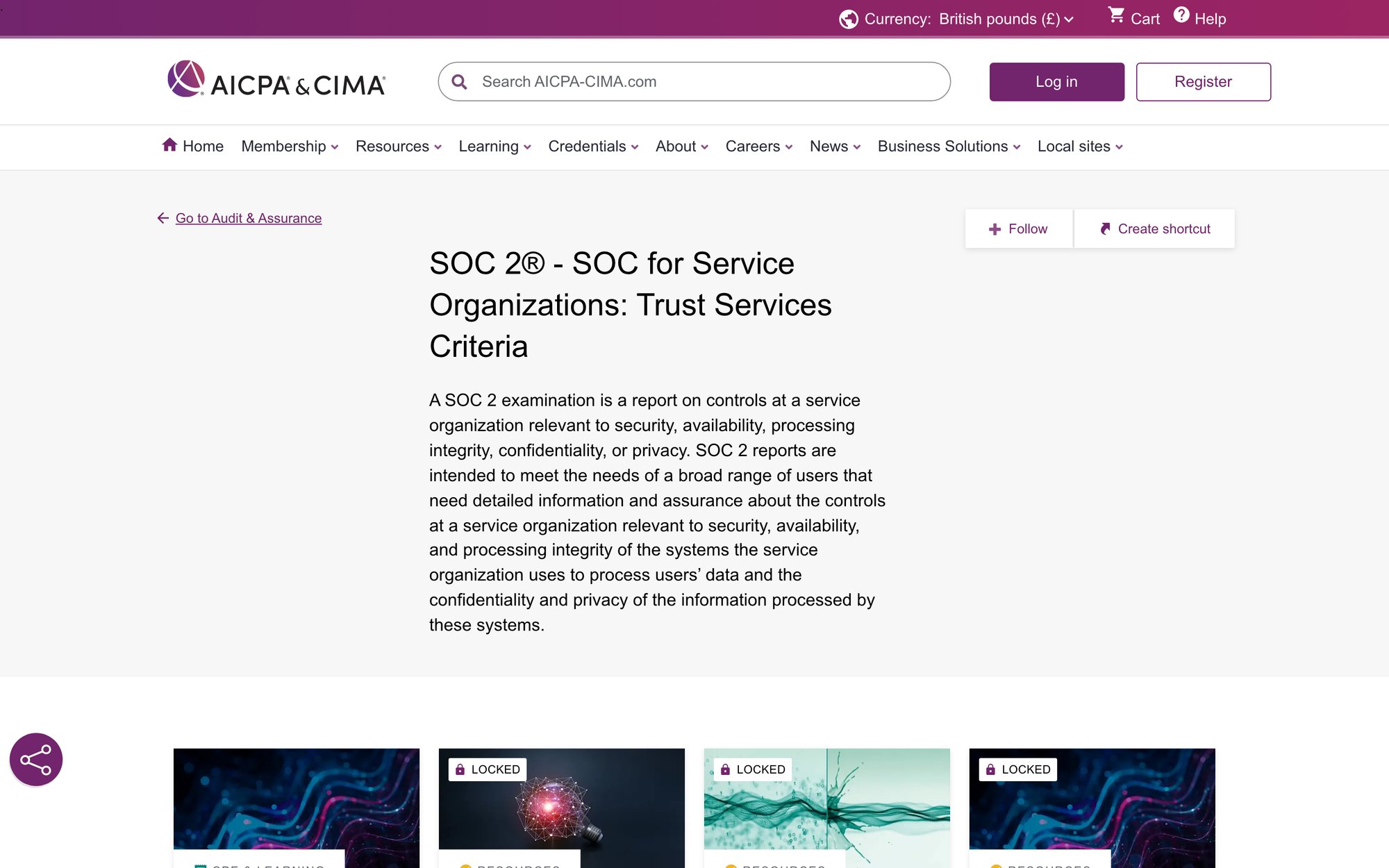Open the share icon in bottom corner
1389x868 pixels.
tap(35, 759)
